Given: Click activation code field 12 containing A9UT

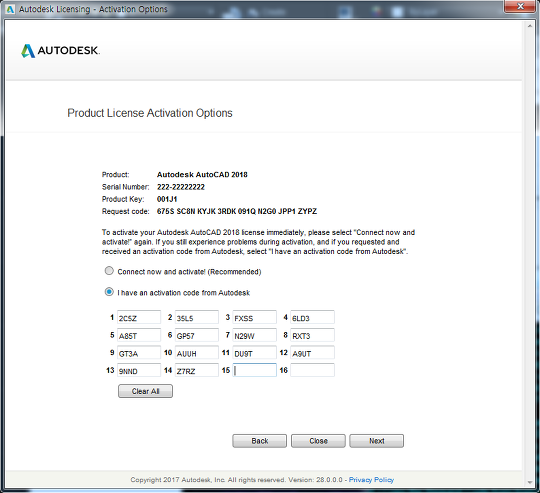Looking at the screenshot, I should (312, 353).
